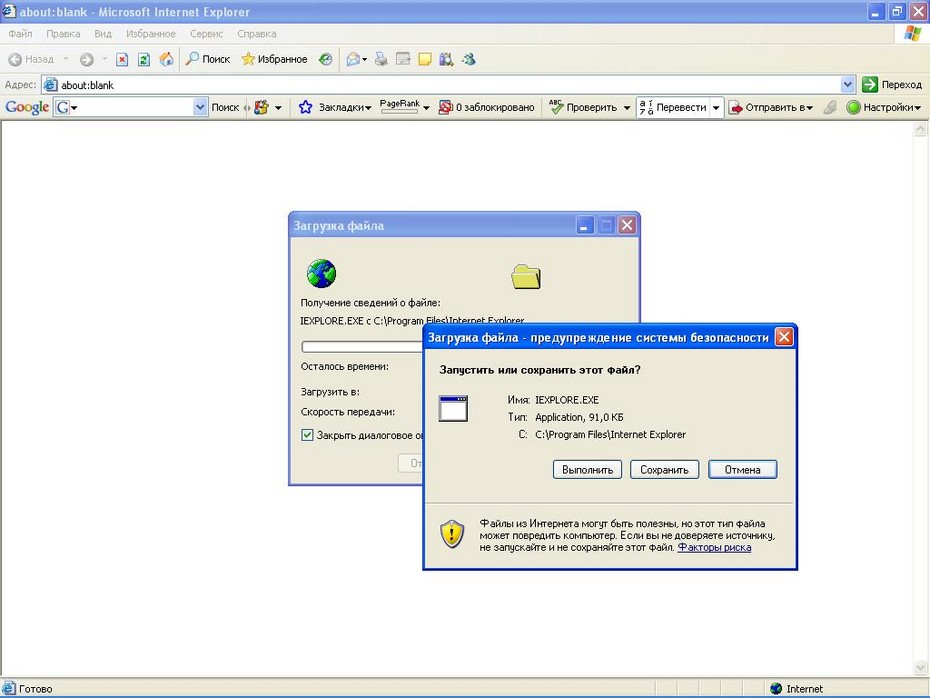The height and width of the screenshot is (698, 930).
Task: Click the page vertical scrollbar up arrow
Action: (921, 129)
